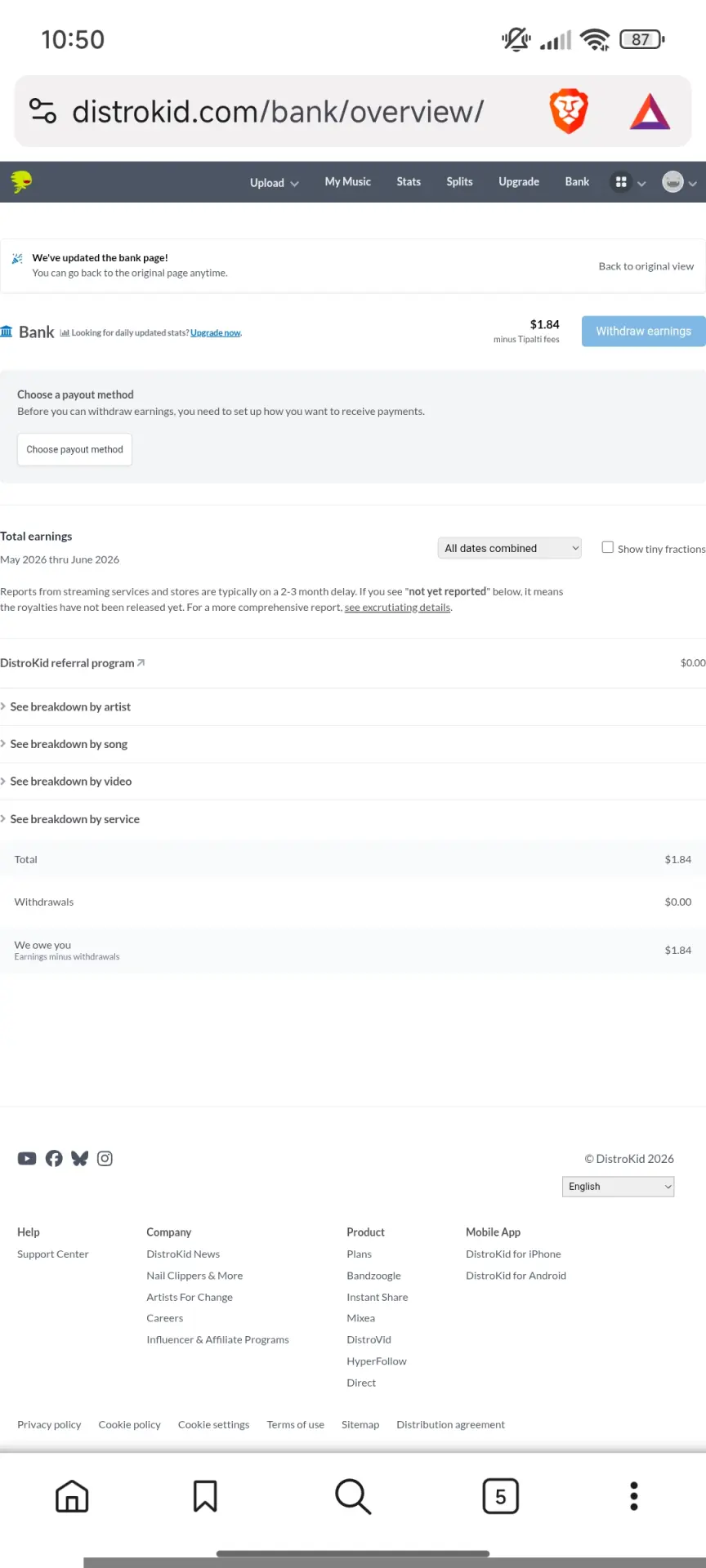Open the see excruciating details link
The image size is (706, 1568).
(x=398, y=608)
